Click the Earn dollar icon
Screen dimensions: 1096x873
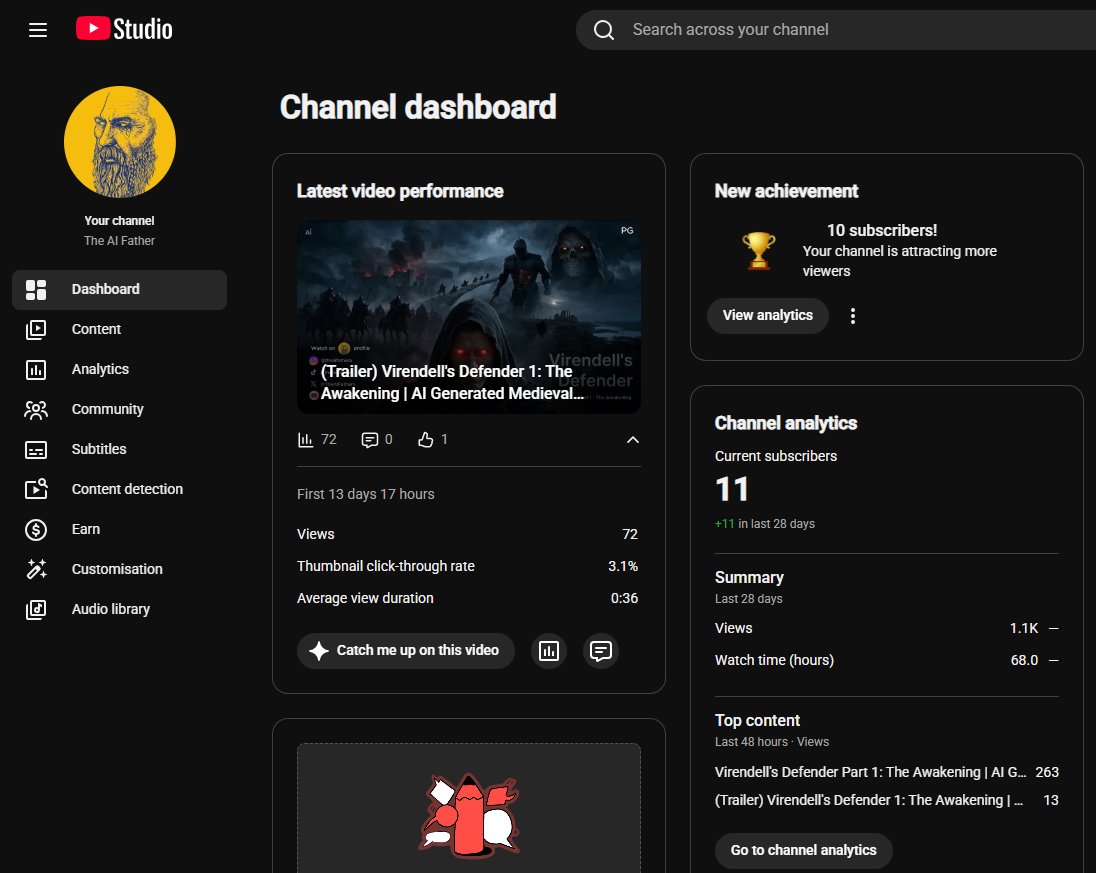coord(36,530)
